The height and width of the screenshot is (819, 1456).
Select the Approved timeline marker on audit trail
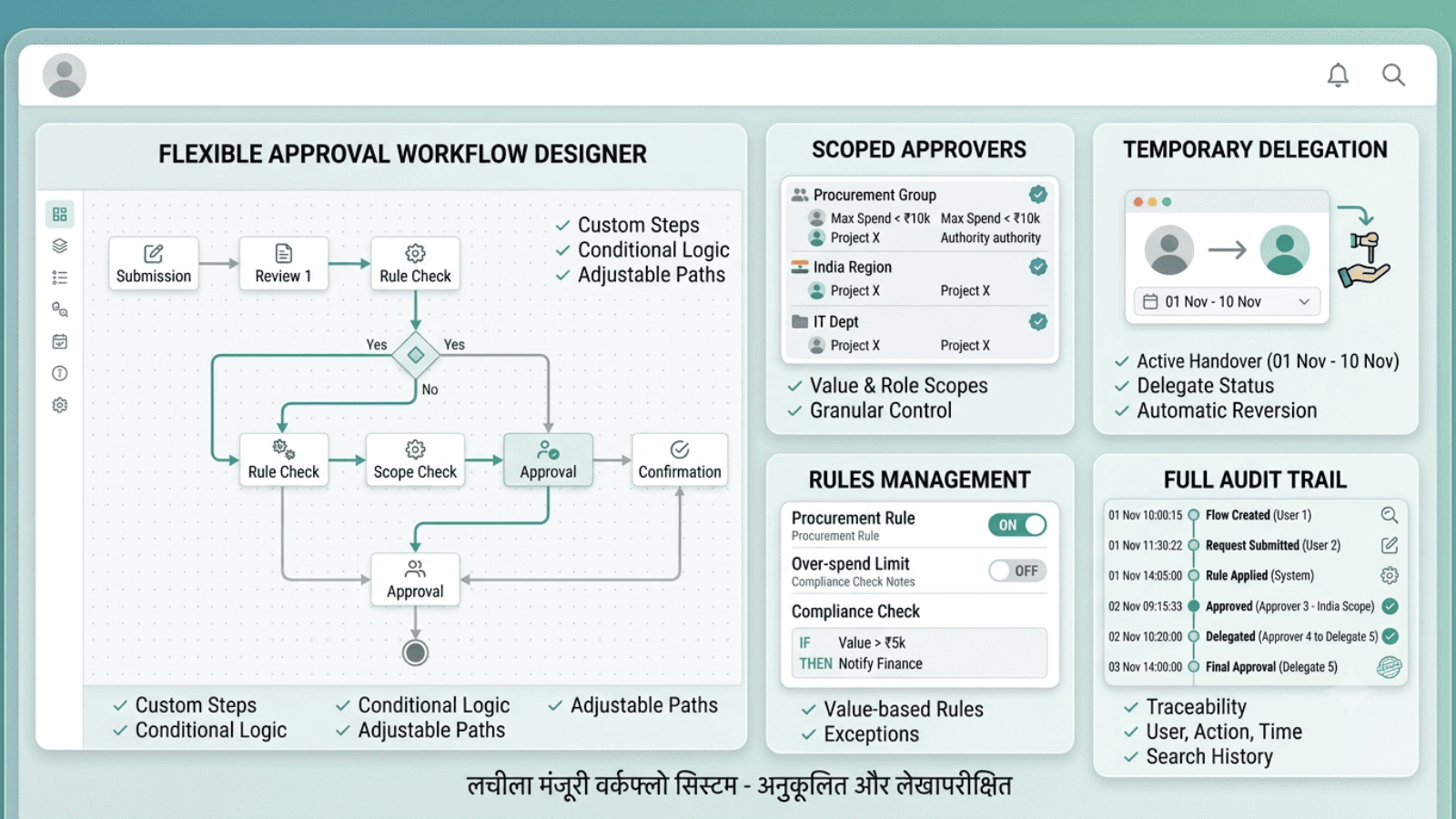(x=1193, y=606)
